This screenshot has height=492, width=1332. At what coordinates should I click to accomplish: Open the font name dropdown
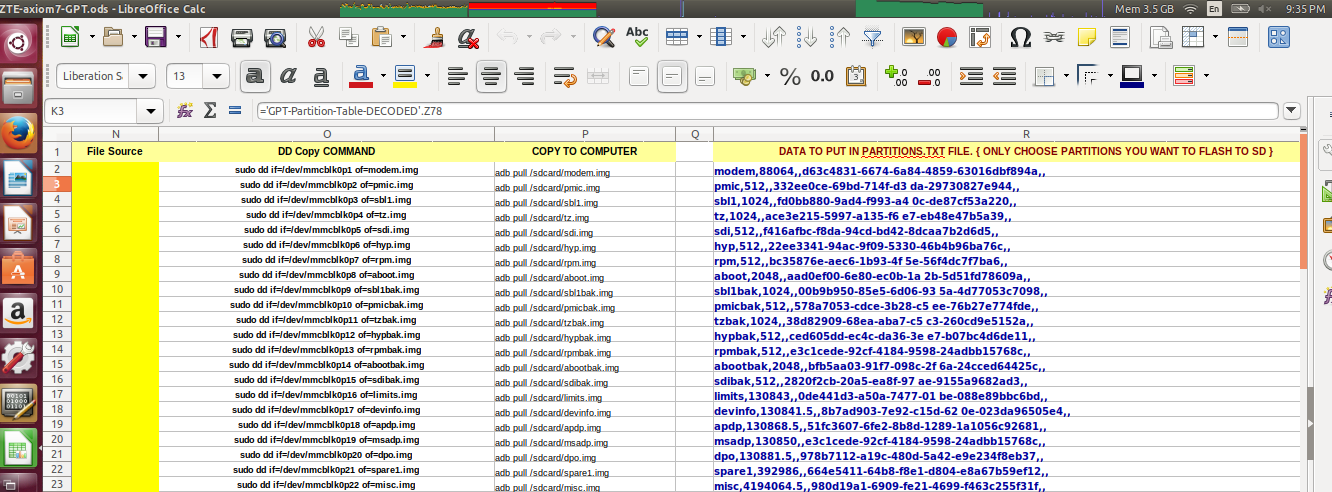[145, 76]
